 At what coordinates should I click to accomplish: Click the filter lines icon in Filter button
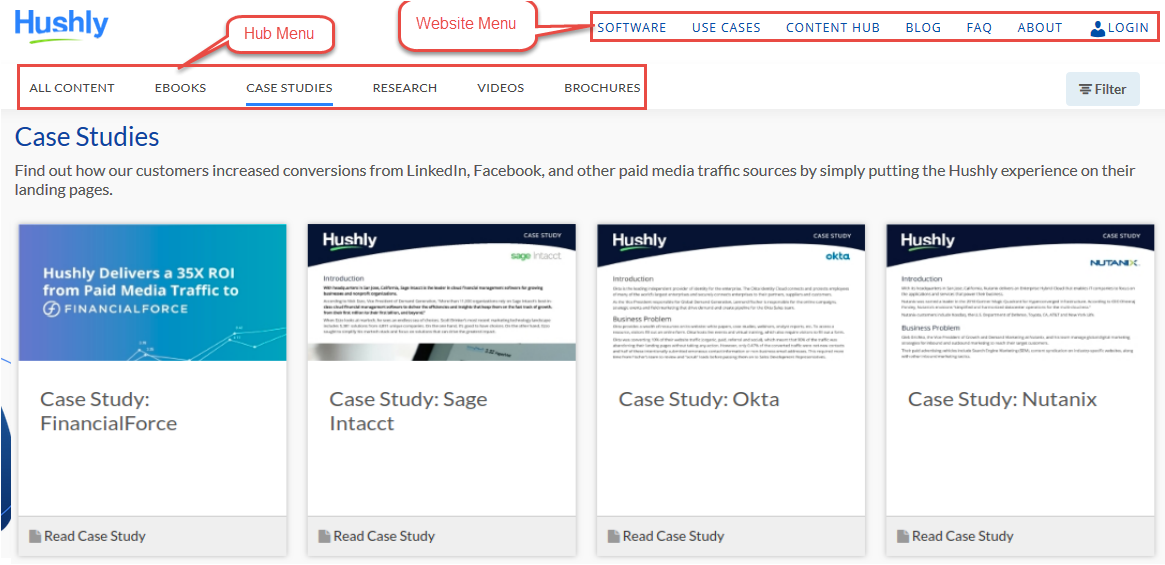(1086, 89)
